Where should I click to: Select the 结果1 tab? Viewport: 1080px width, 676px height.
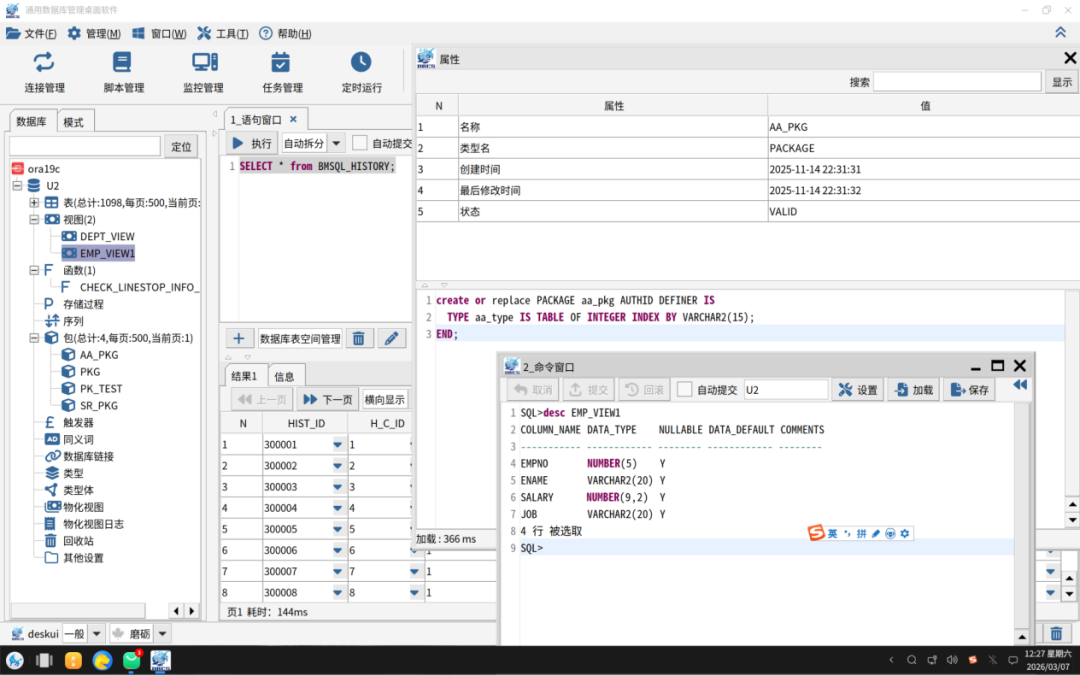(x=244, y=376)
